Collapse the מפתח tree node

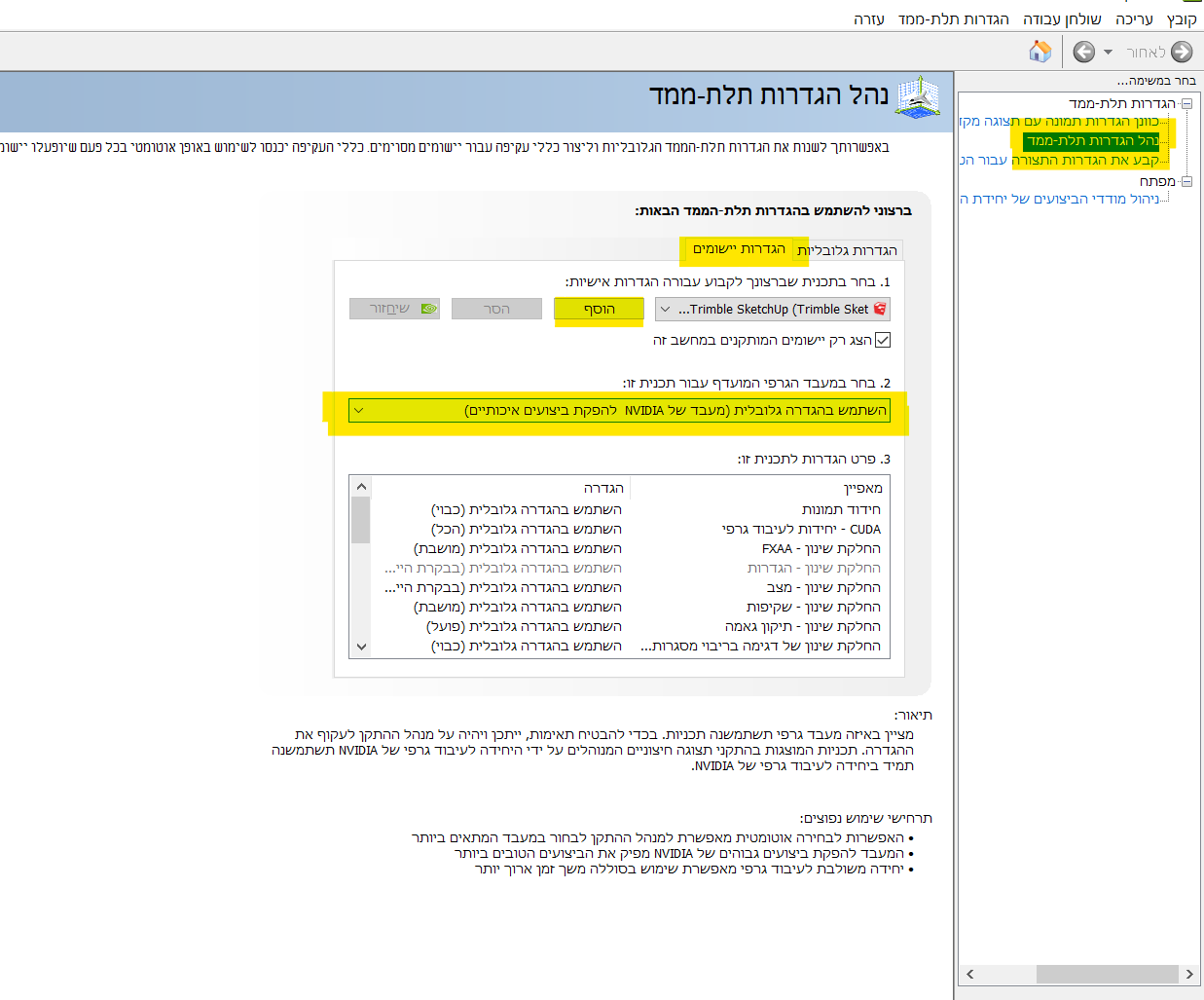coord(1186,181)
